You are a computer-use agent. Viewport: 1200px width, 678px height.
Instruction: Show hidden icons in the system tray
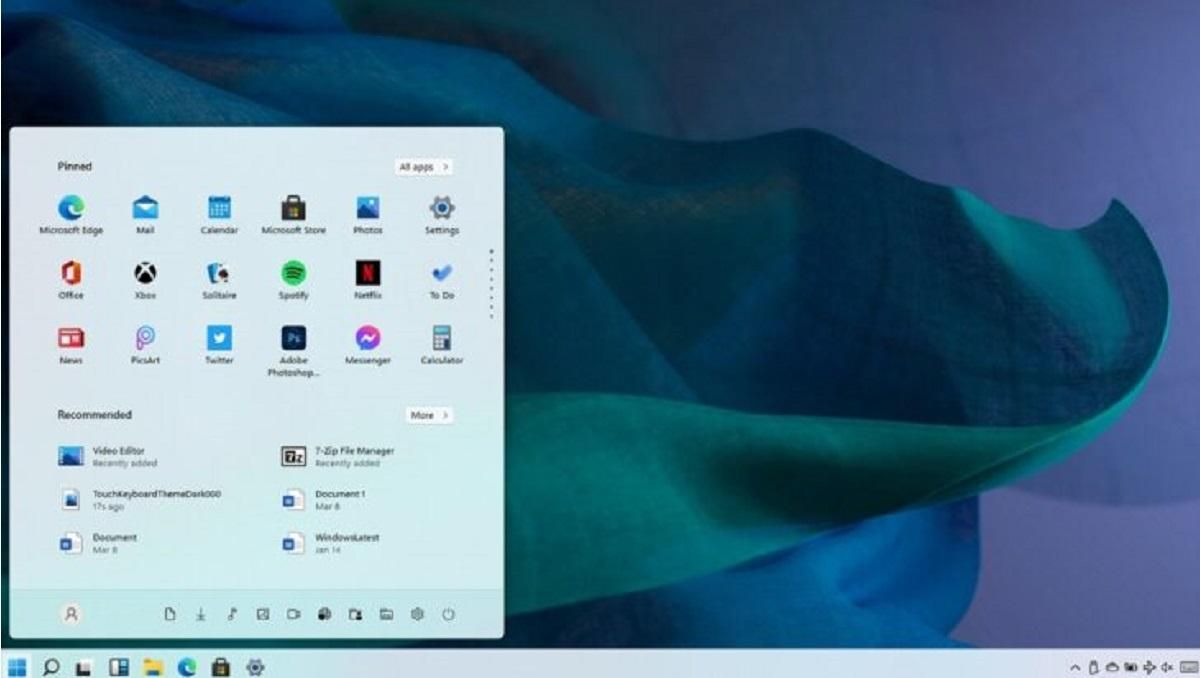(x=1076, y=665)
